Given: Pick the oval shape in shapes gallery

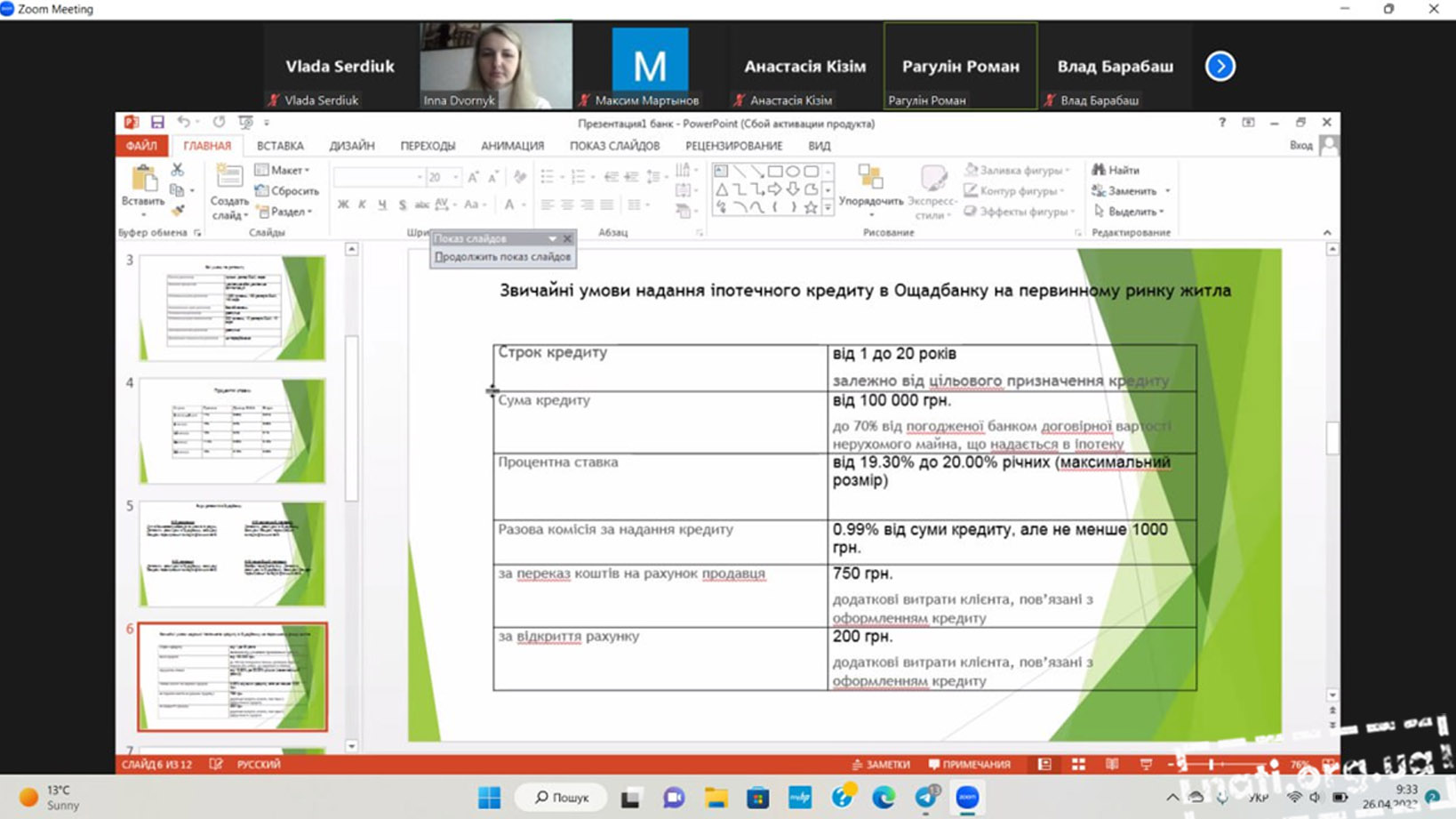Looking at the screenshot, I should [x=793, y=171].
